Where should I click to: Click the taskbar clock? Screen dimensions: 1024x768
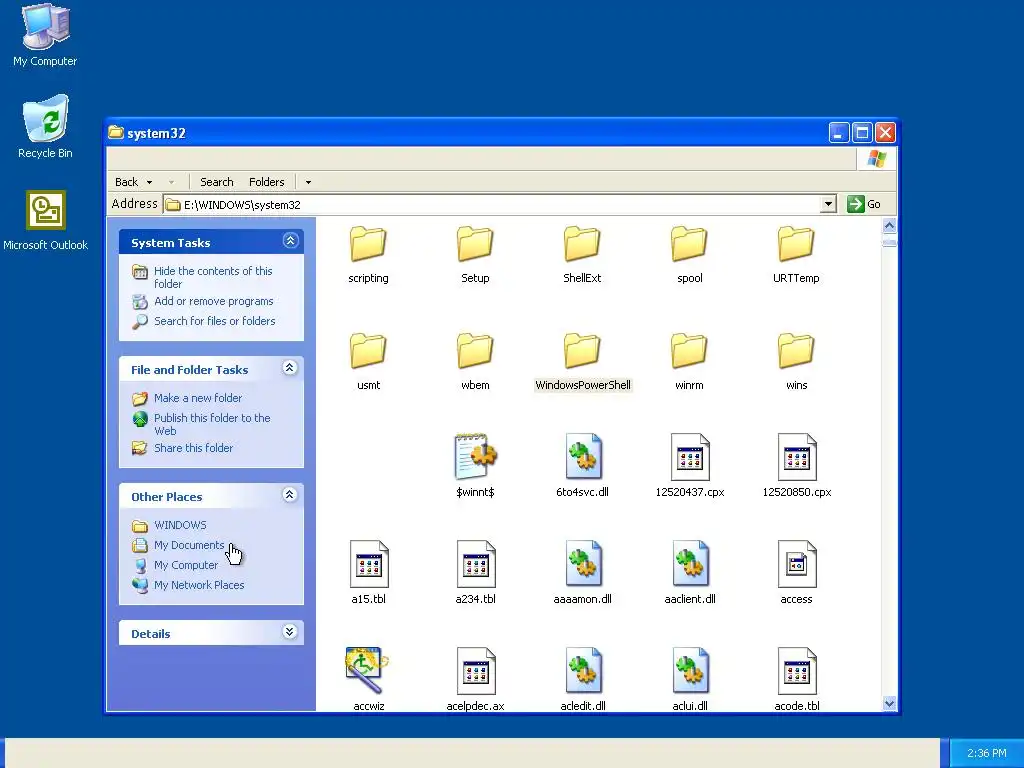[x=986, y=753]
